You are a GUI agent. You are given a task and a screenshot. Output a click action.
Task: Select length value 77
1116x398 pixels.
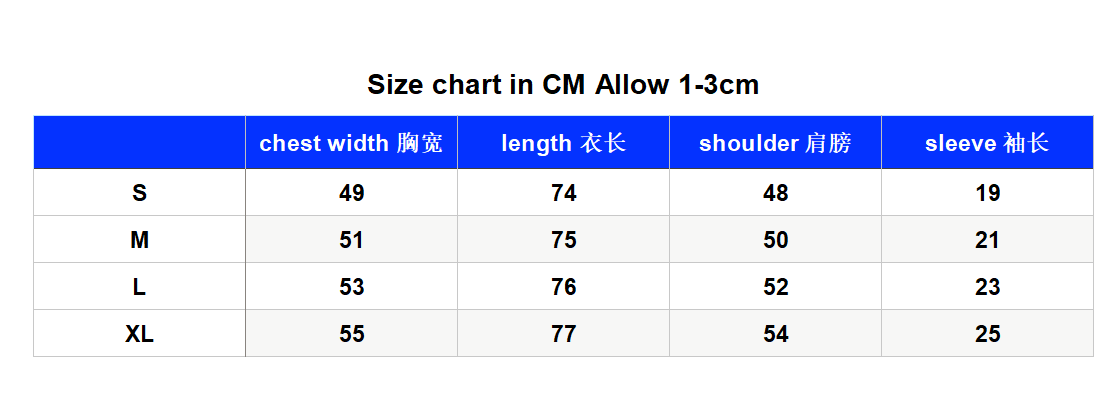(x=564, y=334)
